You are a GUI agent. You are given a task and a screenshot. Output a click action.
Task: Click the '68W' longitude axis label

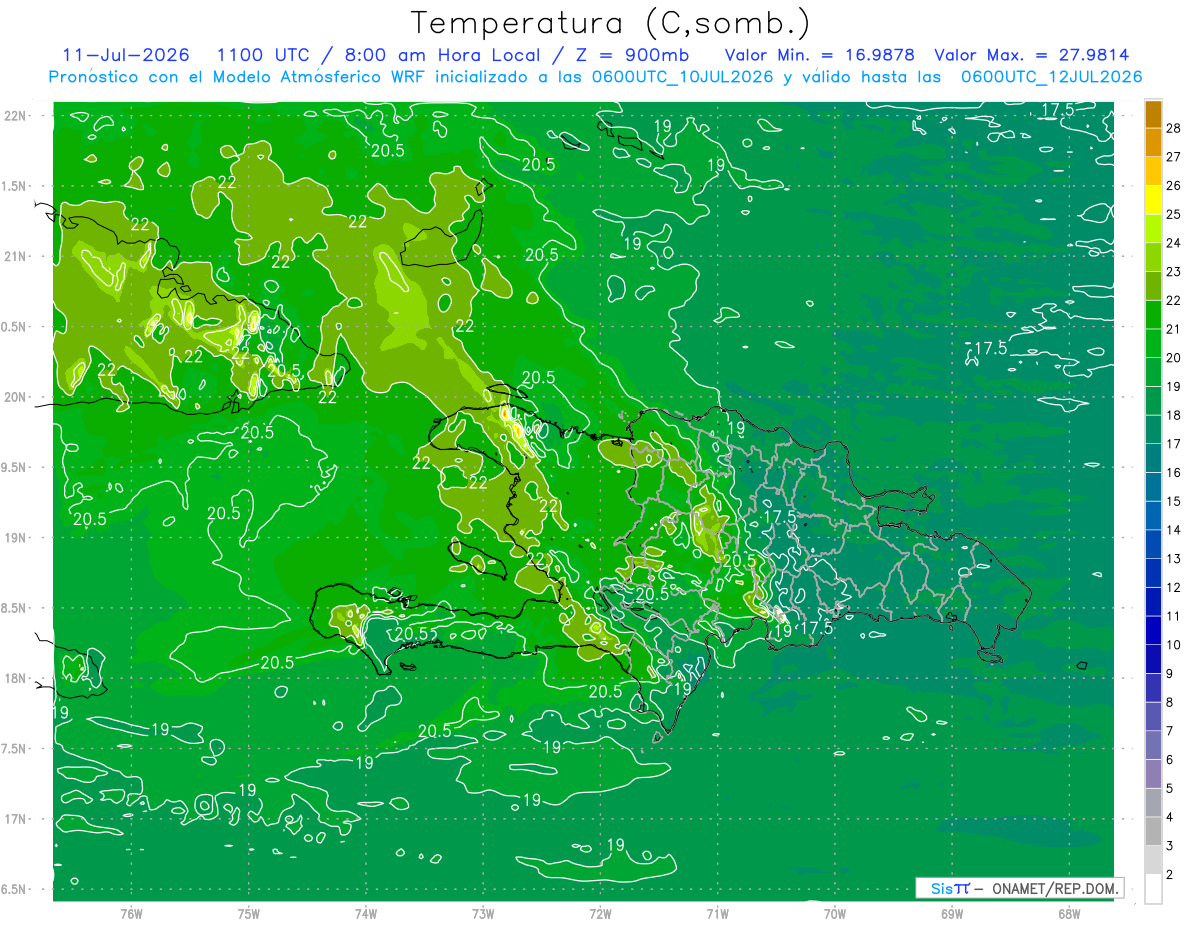1069,913
